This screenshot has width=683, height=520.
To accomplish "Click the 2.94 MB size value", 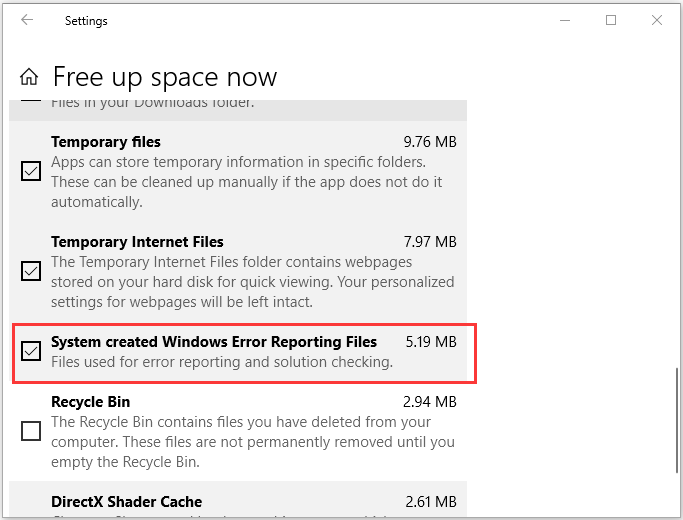I will tap(430, 402).
